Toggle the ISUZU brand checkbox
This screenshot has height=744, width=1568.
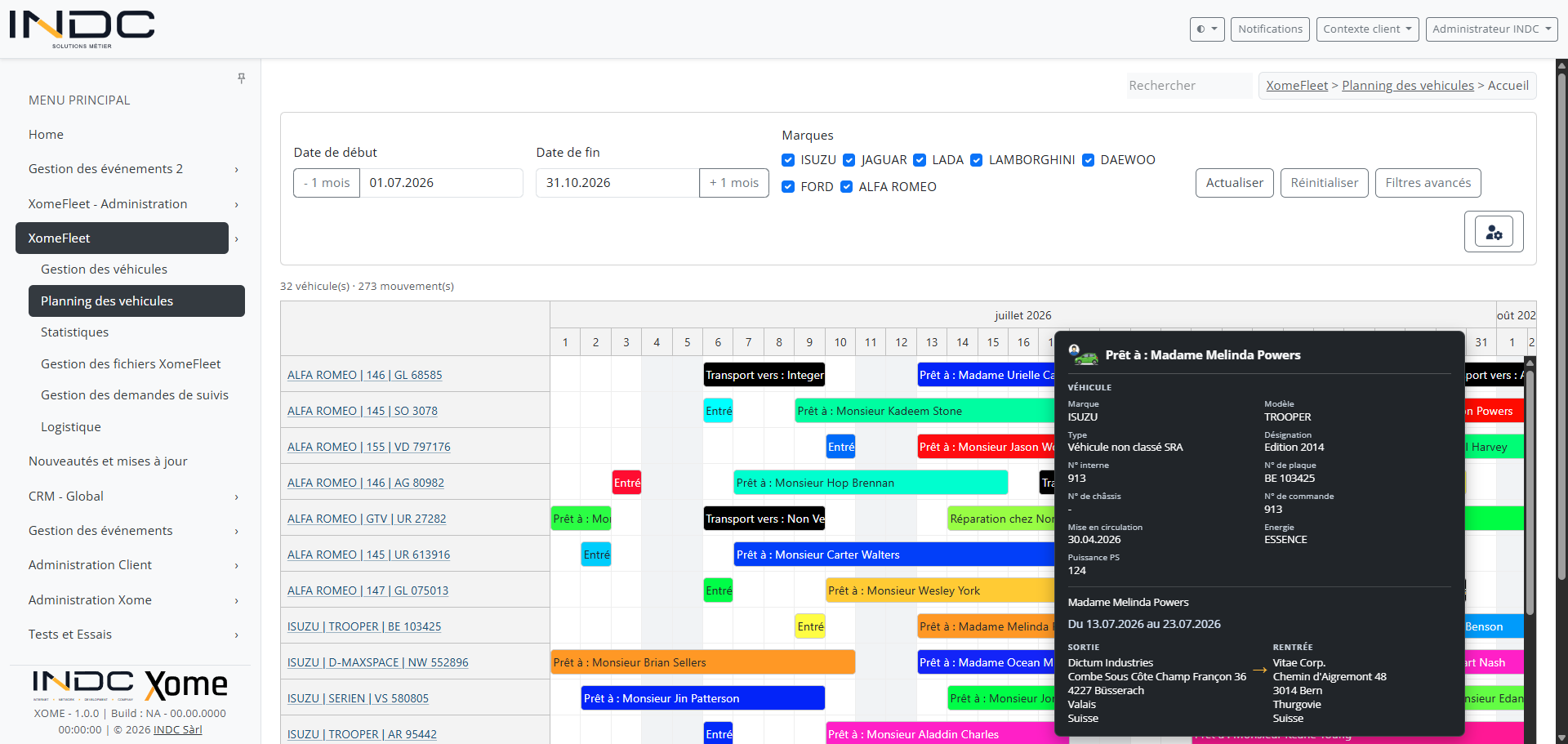coord(788,160)
